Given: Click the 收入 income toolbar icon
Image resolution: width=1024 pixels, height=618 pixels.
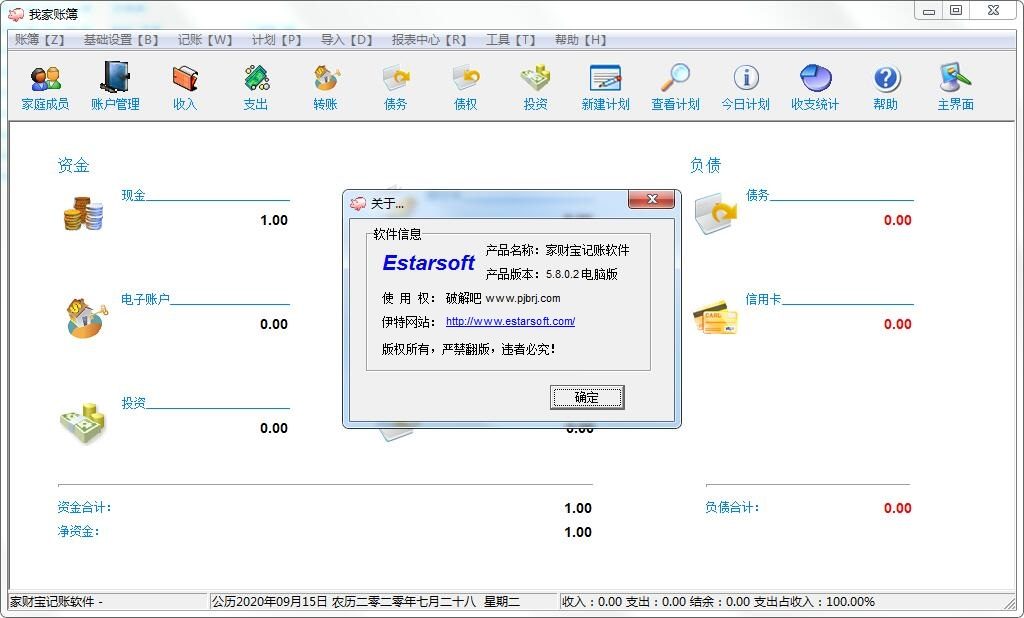Looking at the screenshot, I should (185, 88).
